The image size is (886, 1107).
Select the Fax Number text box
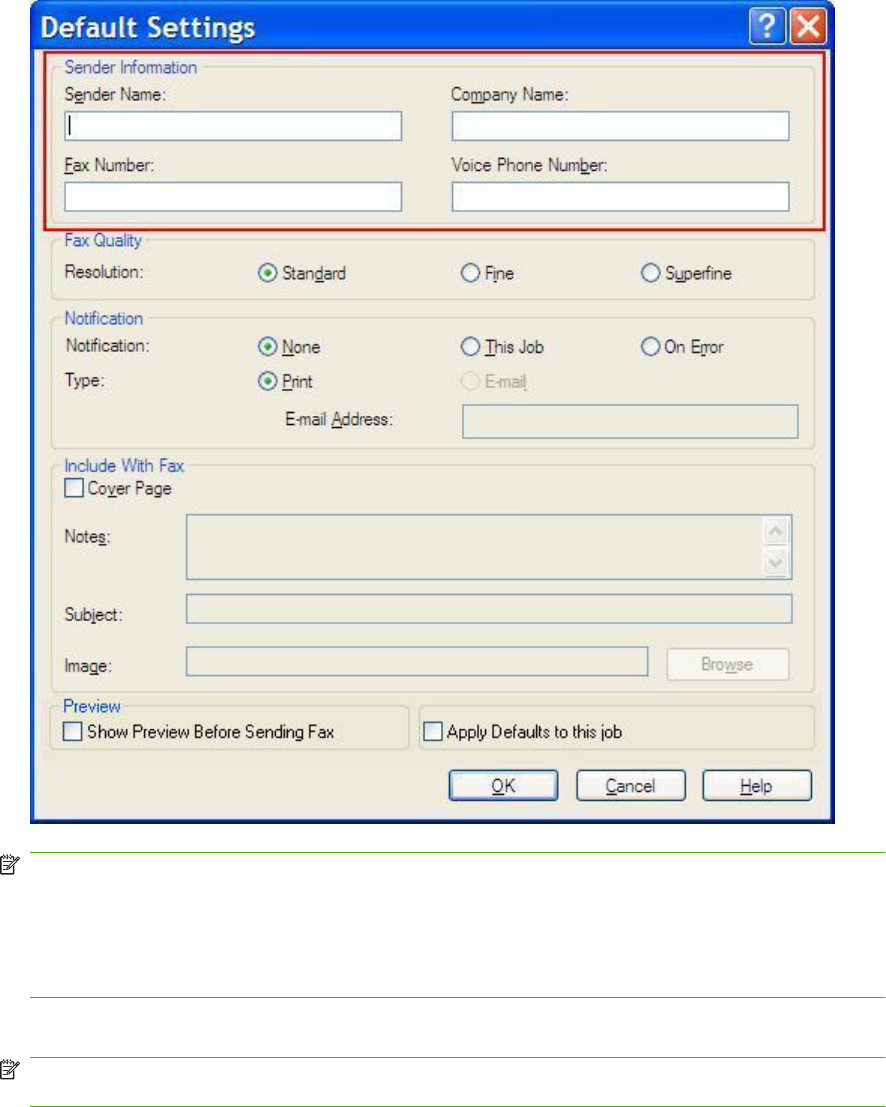click(233, 196)
